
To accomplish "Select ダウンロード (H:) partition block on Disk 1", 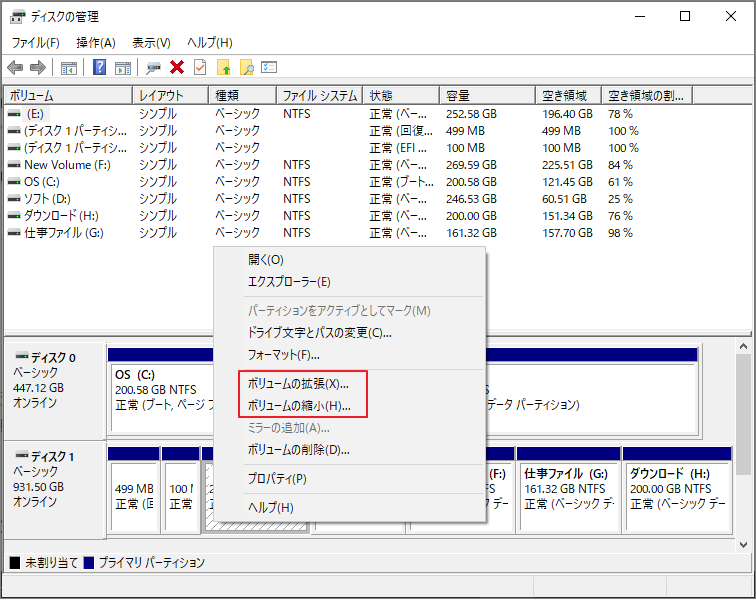I will [677, 489].
